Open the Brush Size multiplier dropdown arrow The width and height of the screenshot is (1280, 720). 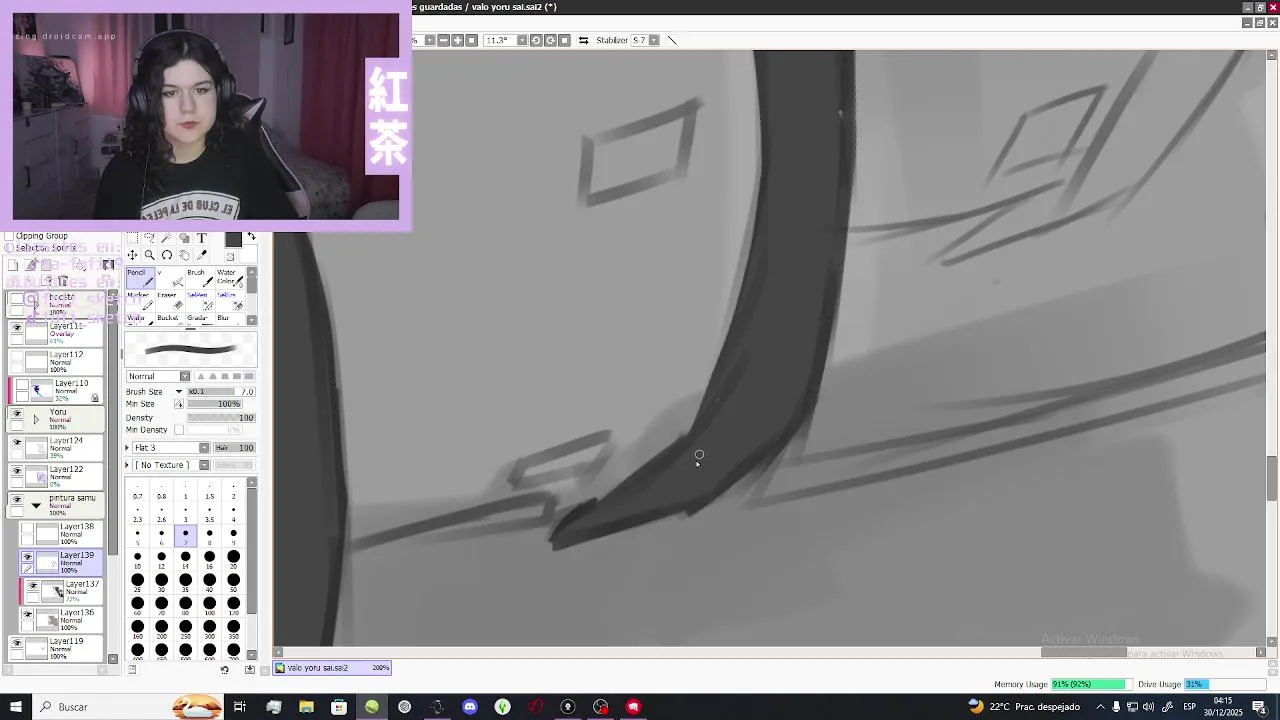[179, 392]
